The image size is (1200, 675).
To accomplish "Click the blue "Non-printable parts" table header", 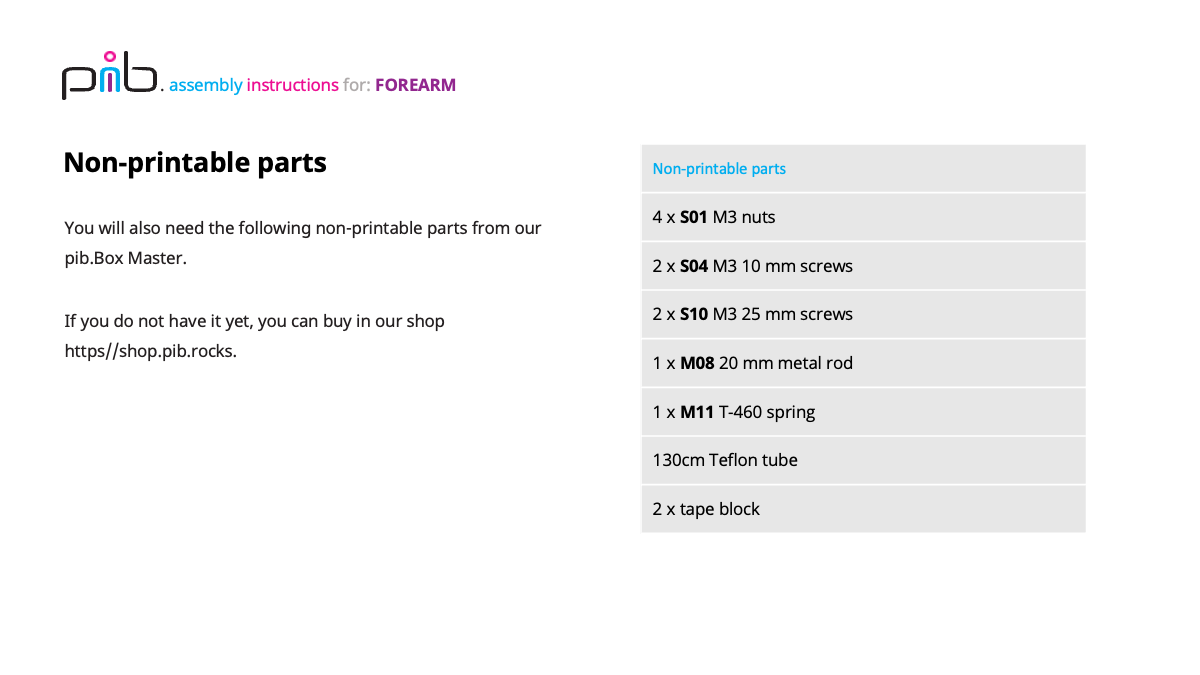I will (x=719, y=169).
